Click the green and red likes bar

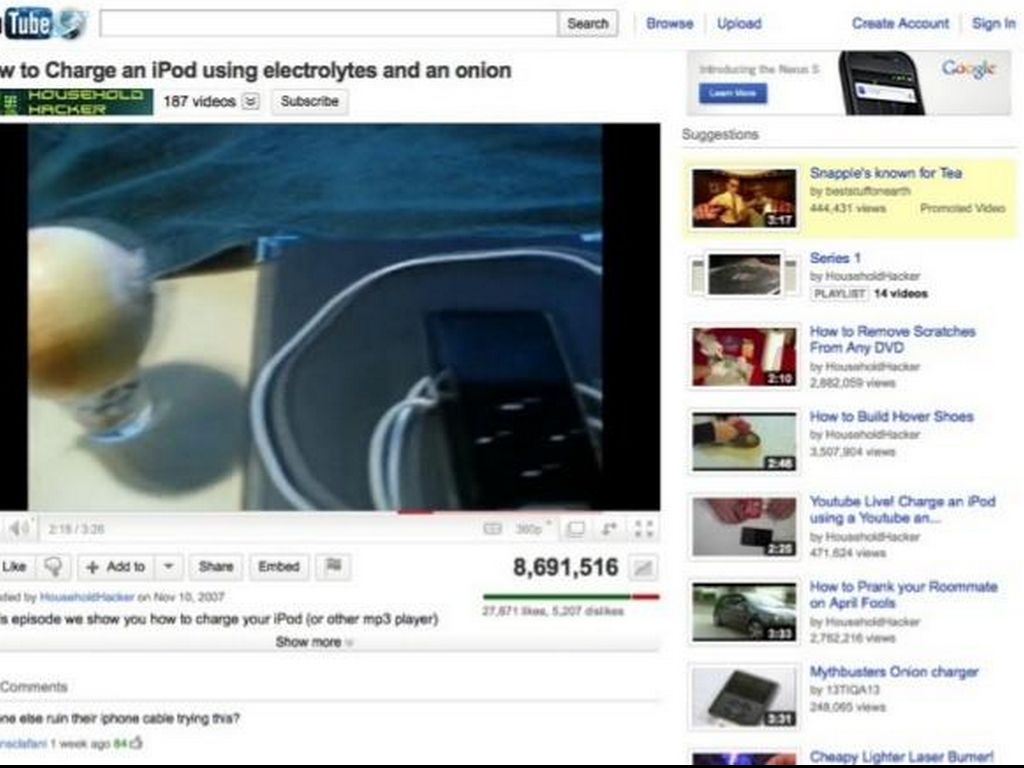pos(571,596)
